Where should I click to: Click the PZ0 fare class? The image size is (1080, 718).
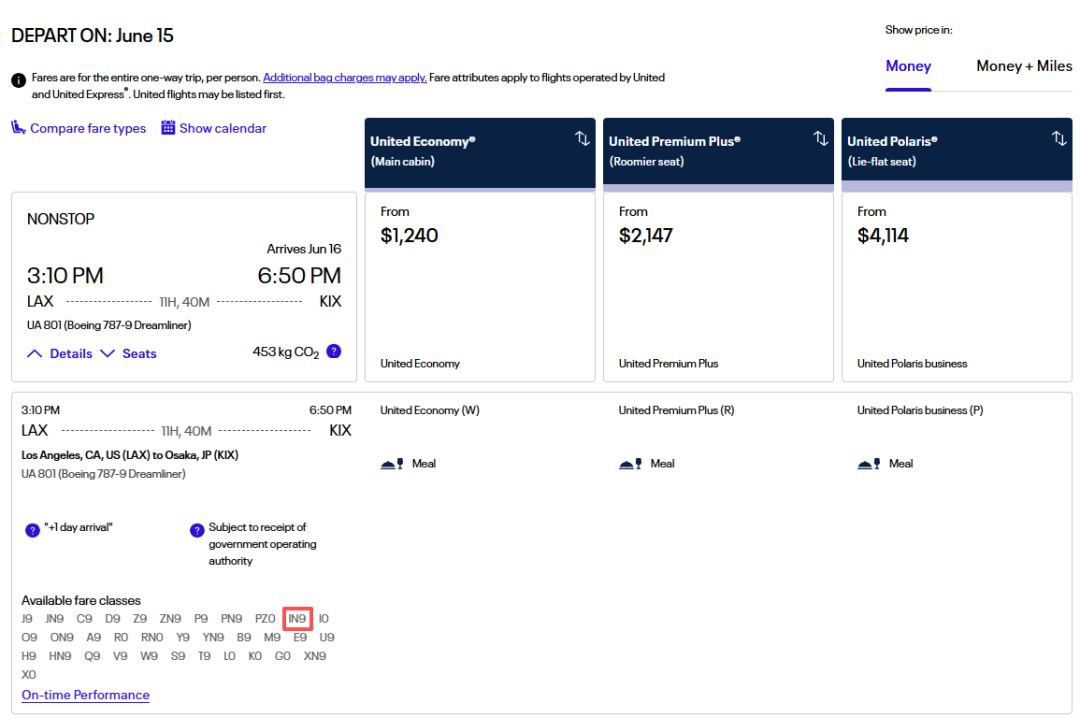[x=265, y=619]
